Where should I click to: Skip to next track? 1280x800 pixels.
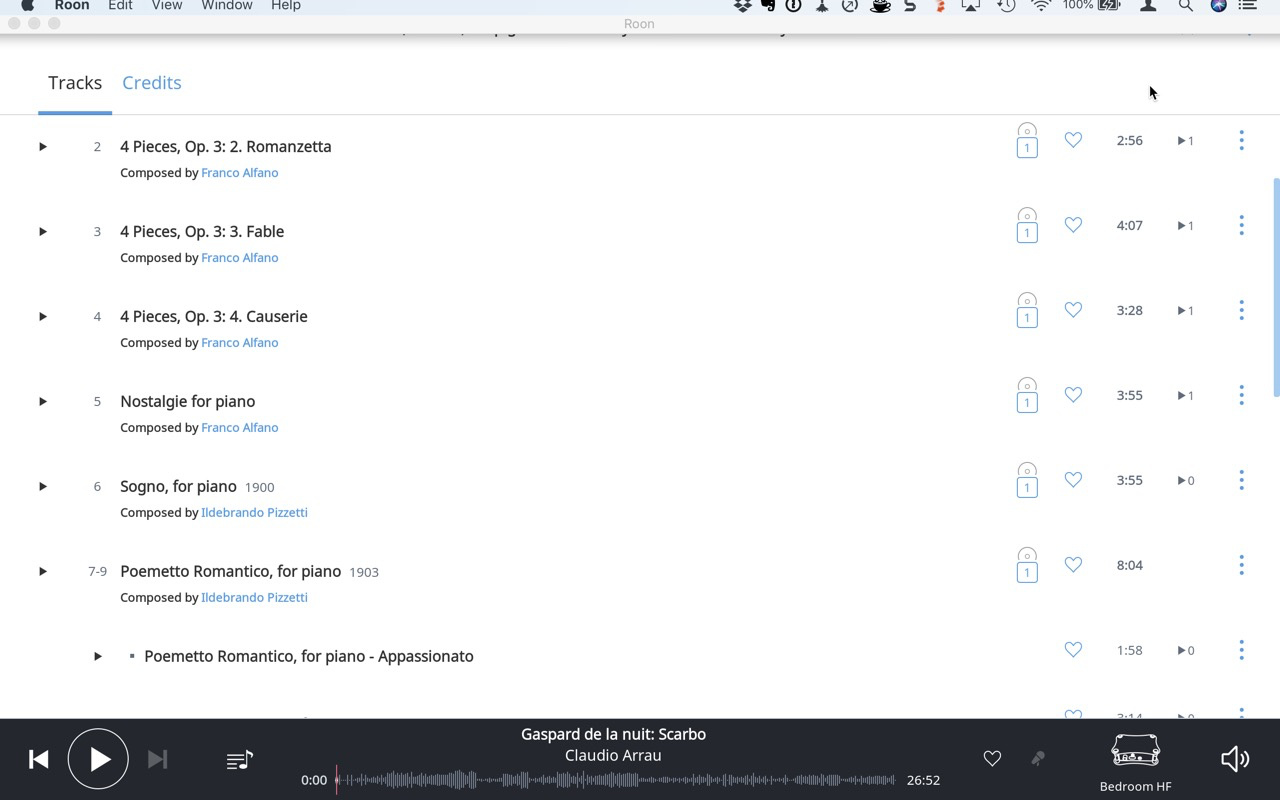click(157, 760)
